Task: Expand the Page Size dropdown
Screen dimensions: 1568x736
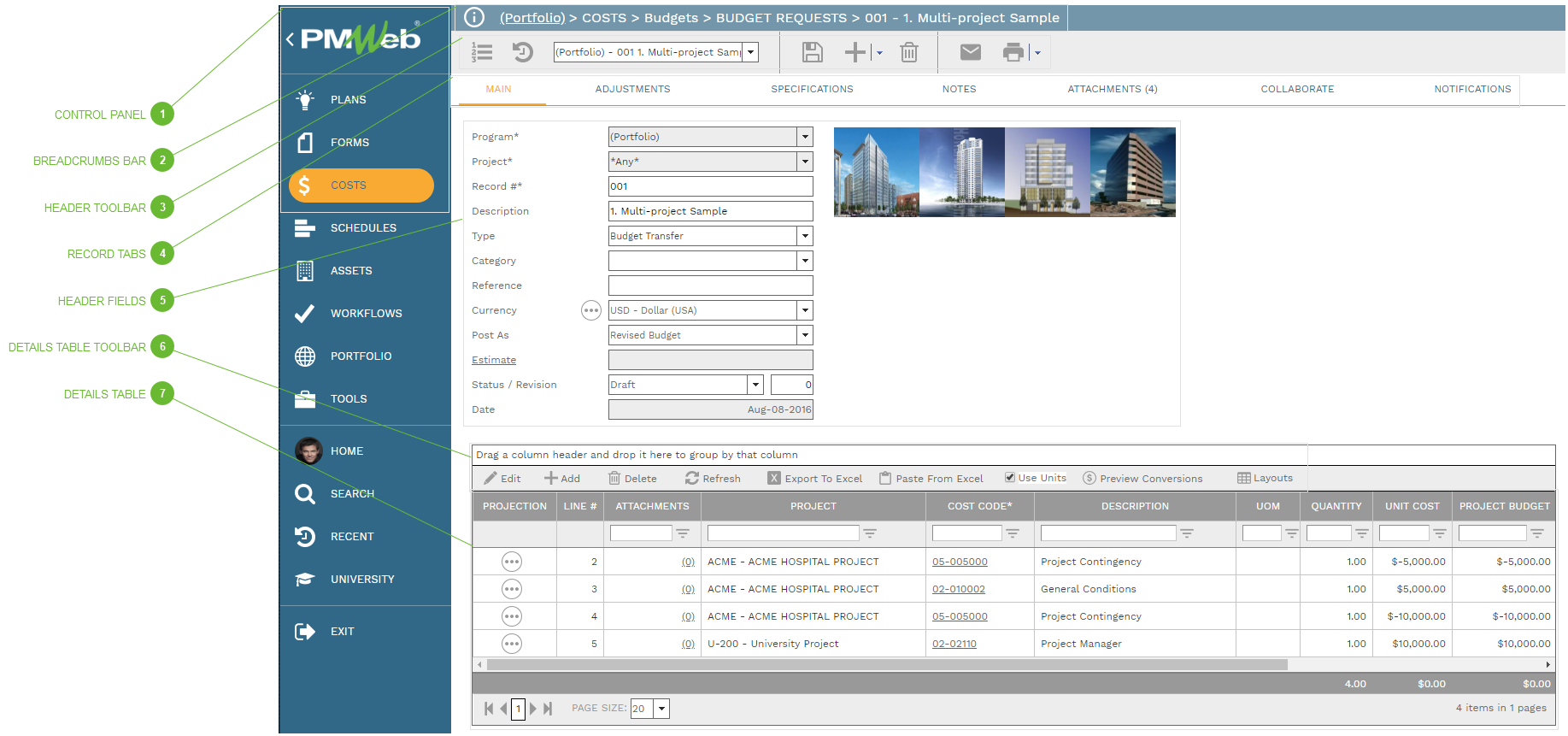Action: click(661, 709)
